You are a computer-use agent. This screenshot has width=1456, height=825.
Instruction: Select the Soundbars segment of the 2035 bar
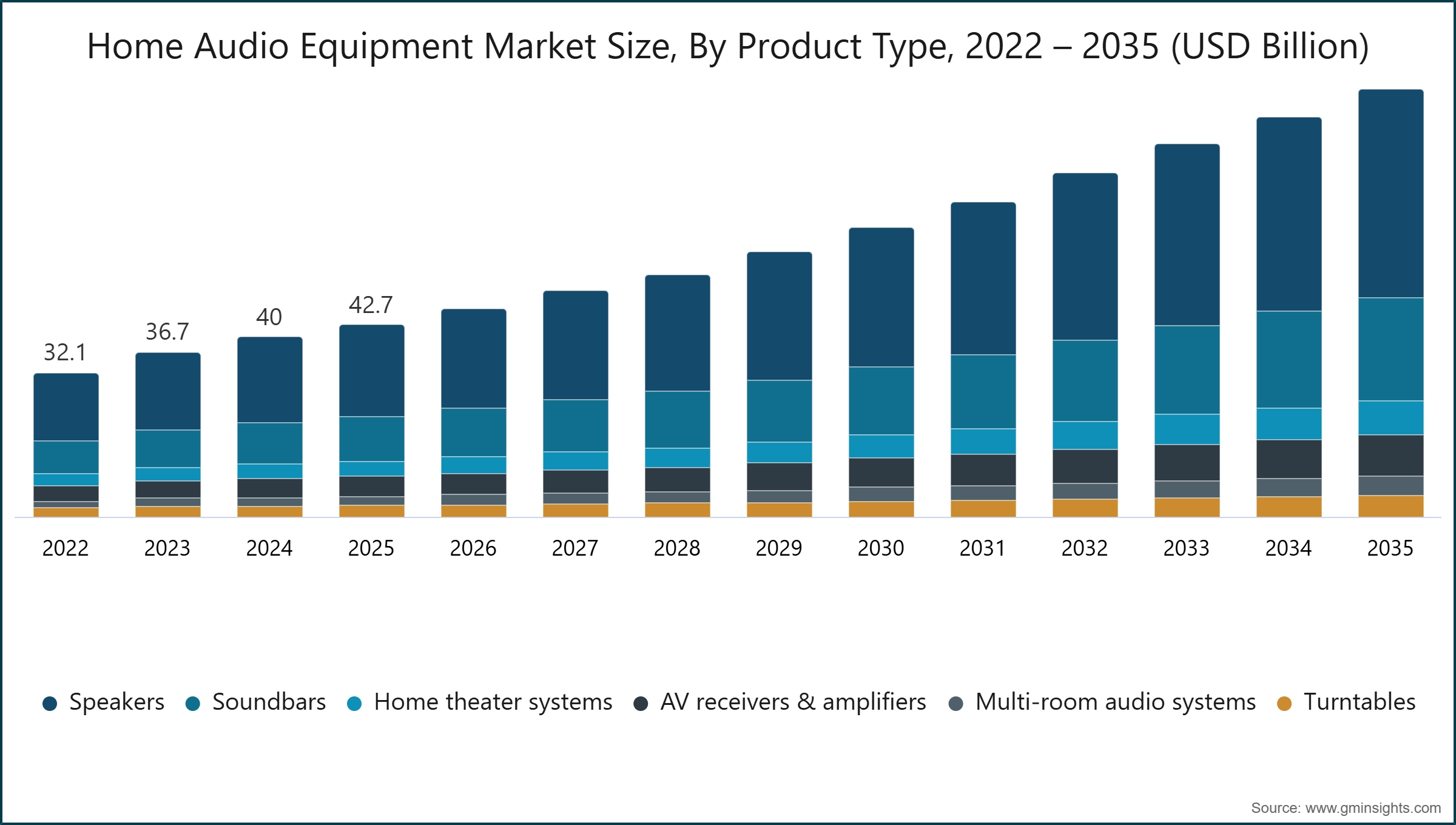(x=1391, y=349)
